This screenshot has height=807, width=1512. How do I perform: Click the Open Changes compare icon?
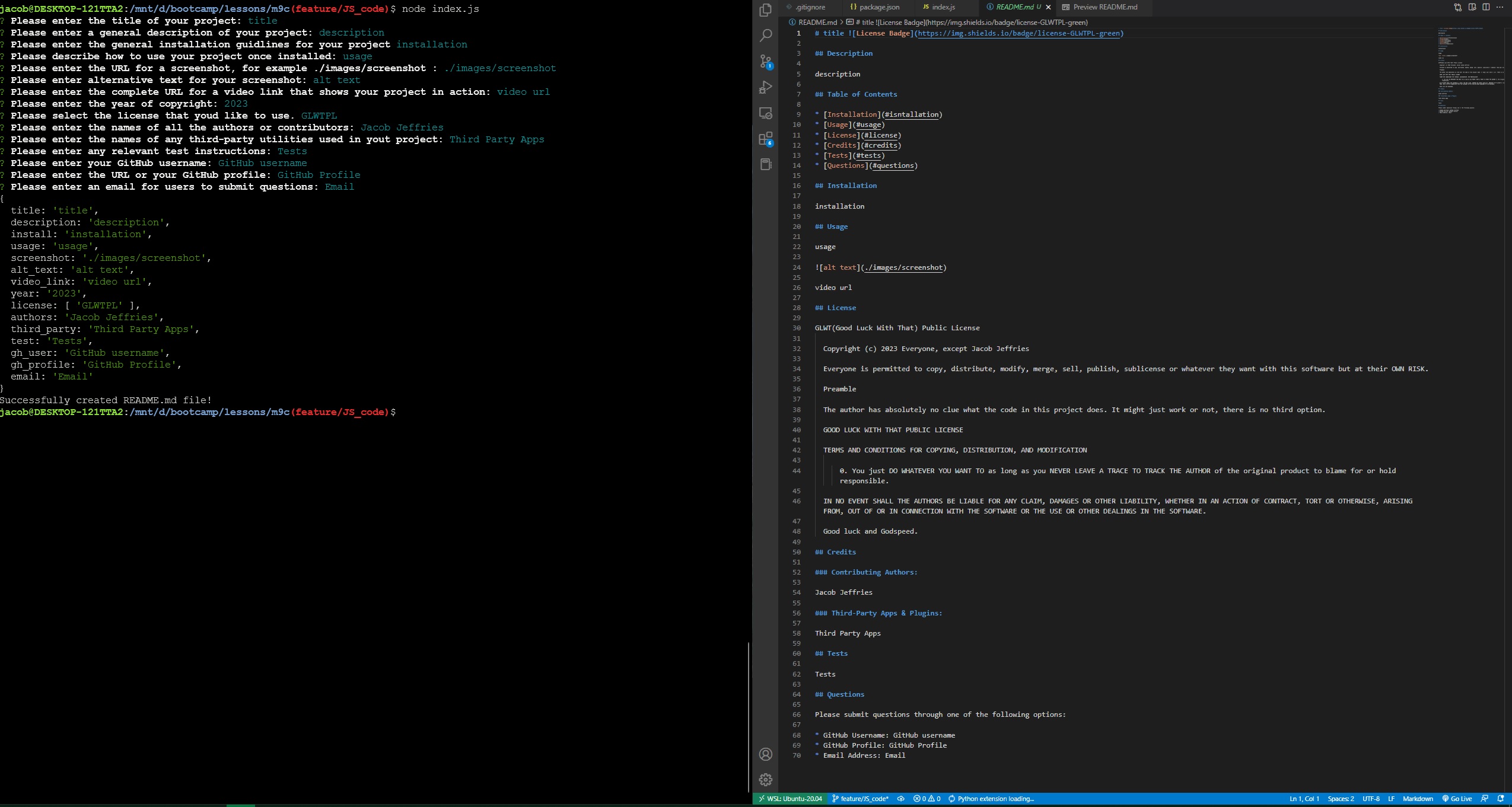[1457, 7]
